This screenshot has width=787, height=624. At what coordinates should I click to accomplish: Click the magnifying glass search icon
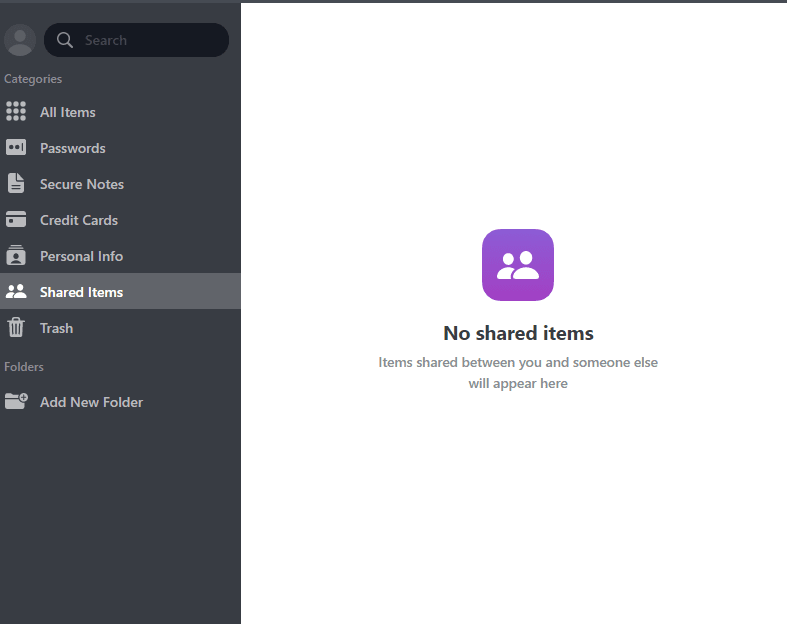pyautogui.click(x=65, y=40)
